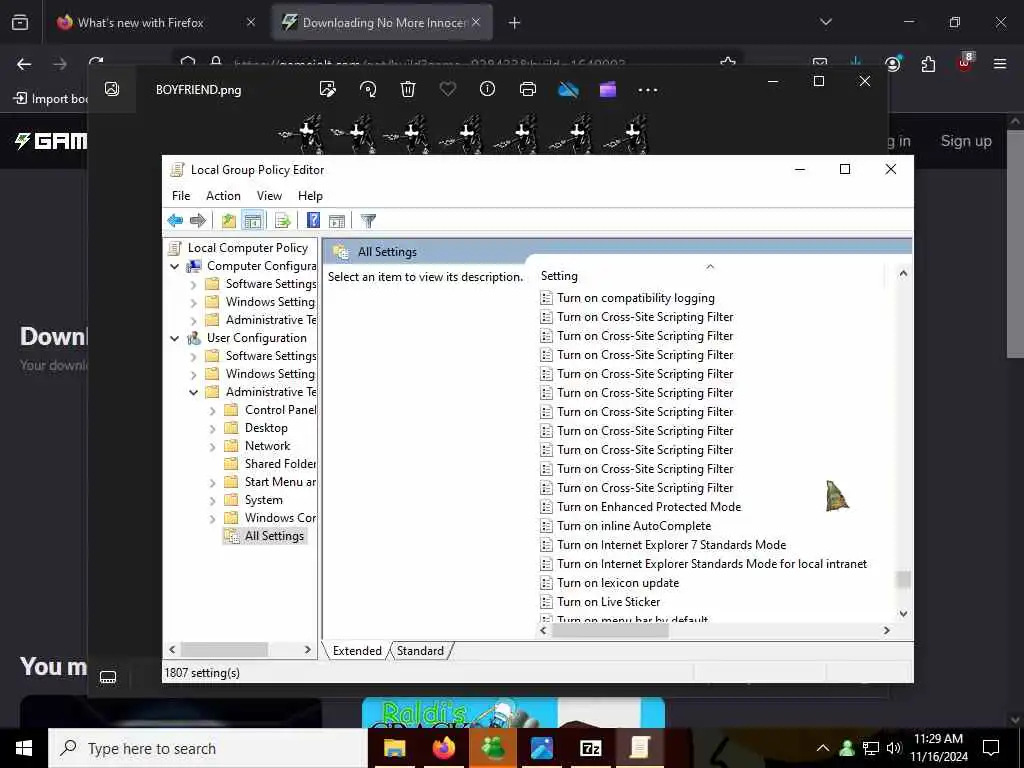Screen dimensions: 1024x768
Task: Click Windows Start button
Action: pyautogui.click(x=24, y=748)
